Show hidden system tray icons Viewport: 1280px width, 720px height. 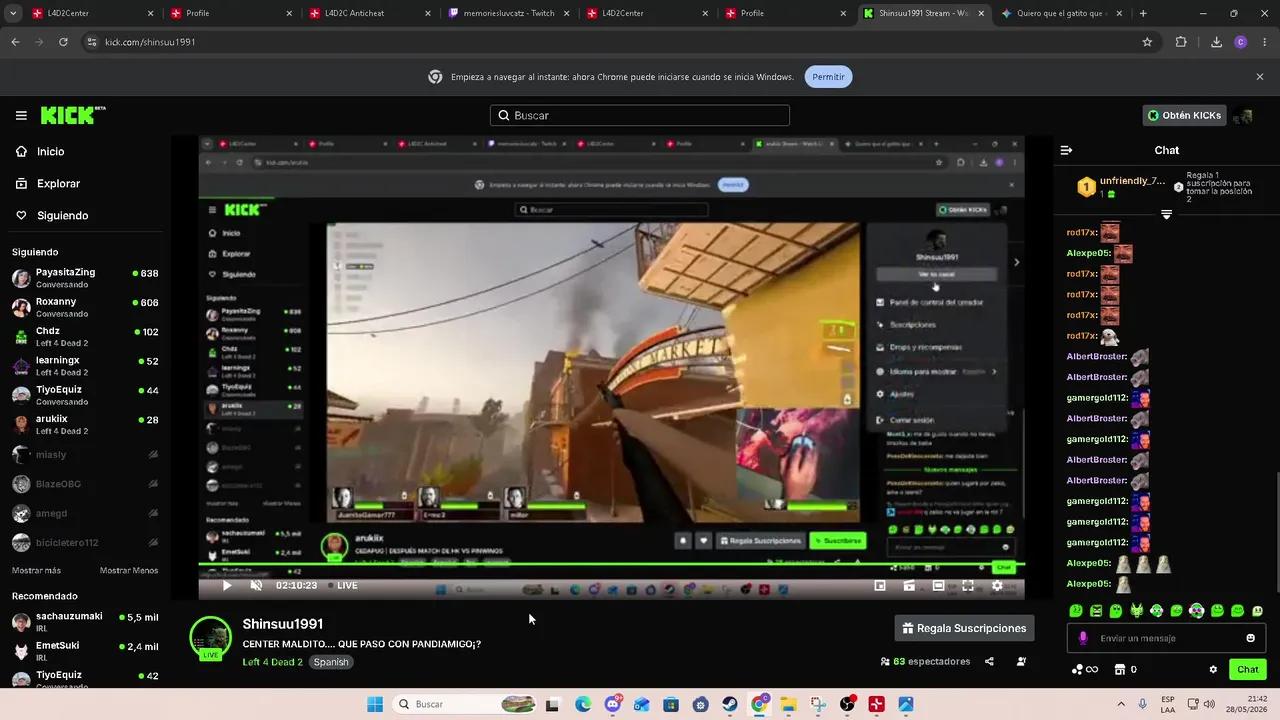(1120, 705)
